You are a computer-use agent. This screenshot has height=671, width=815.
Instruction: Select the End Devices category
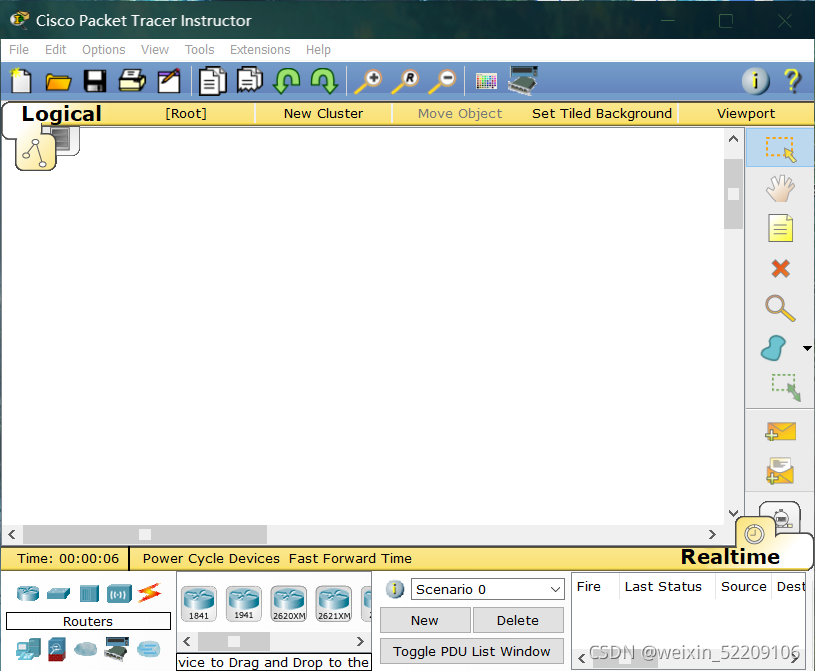28,649
